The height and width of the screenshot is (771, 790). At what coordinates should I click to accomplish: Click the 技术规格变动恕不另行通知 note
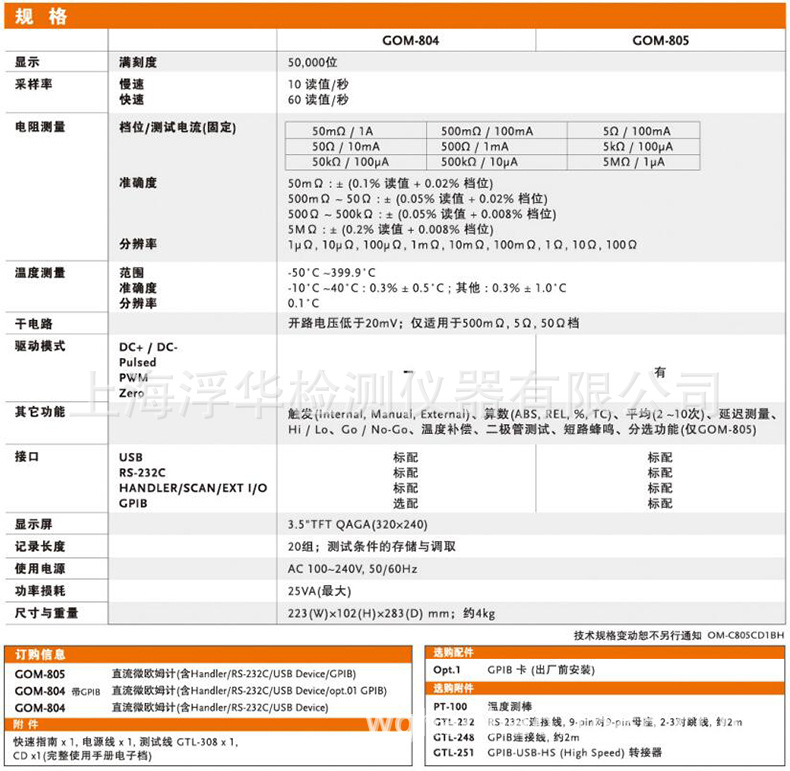pos(637,635)
